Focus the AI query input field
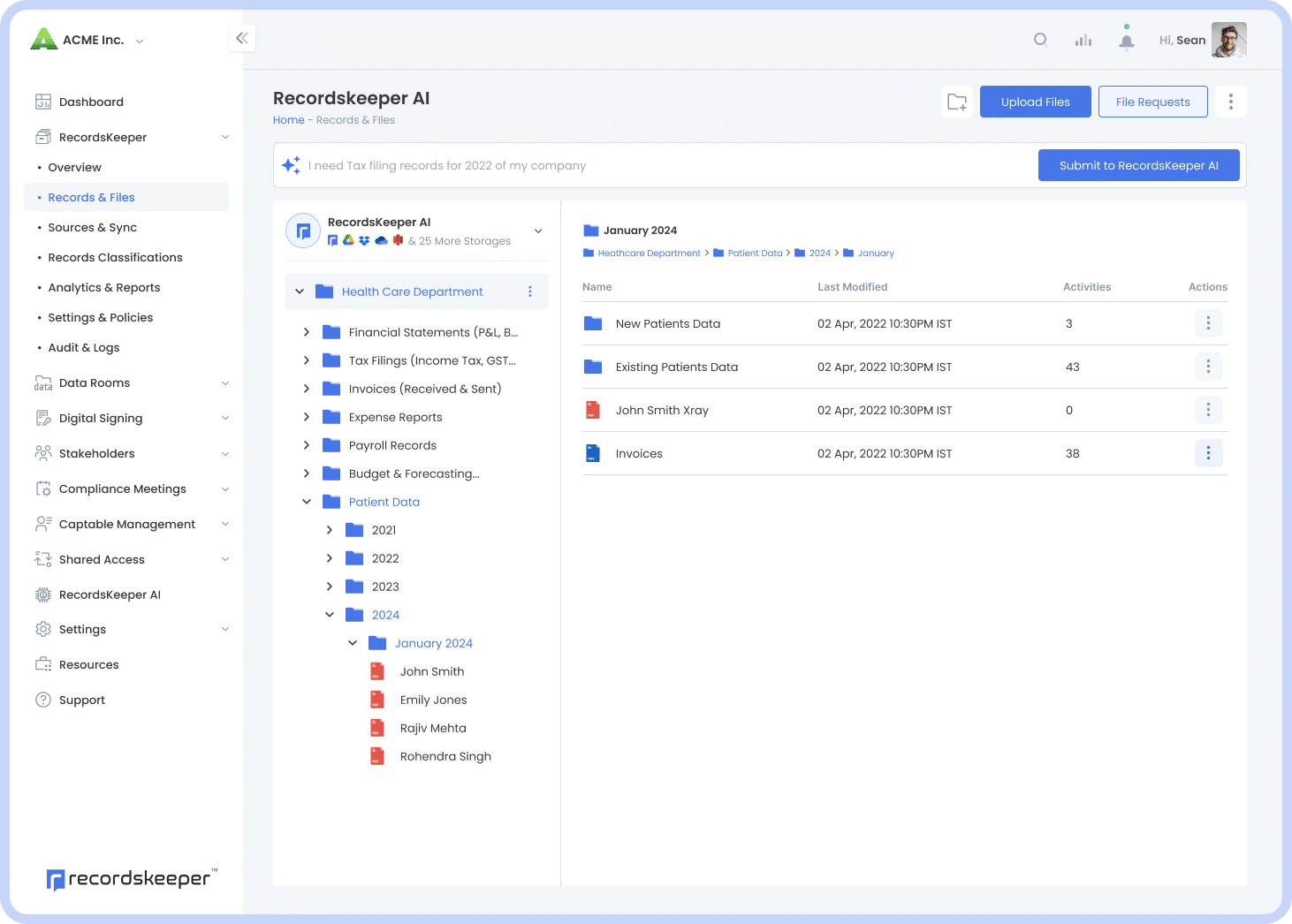 [663, 165]
